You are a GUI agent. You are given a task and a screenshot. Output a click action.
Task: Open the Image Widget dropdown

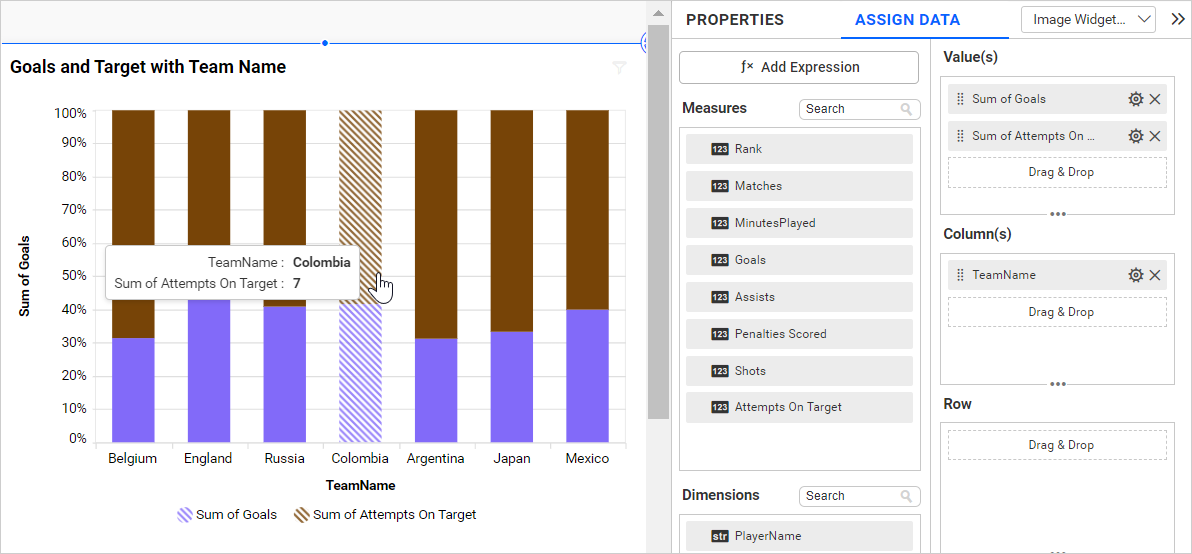click(x=1088, y=19)
